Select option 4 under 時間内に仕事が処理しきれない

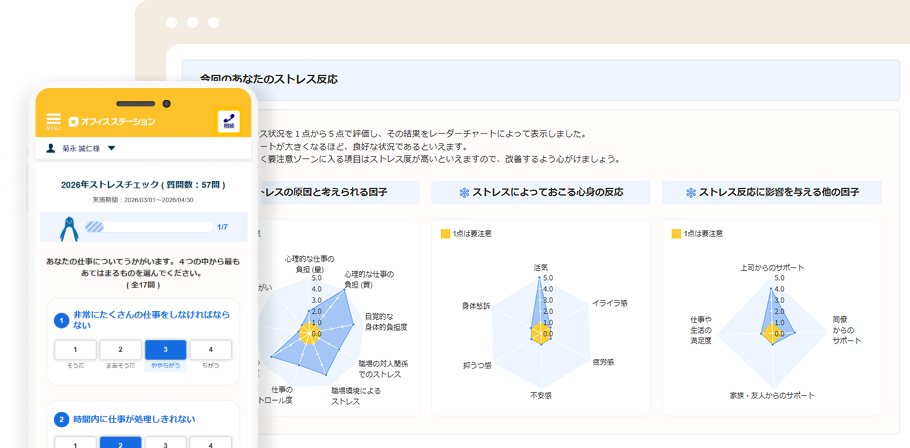coord(211,443)
